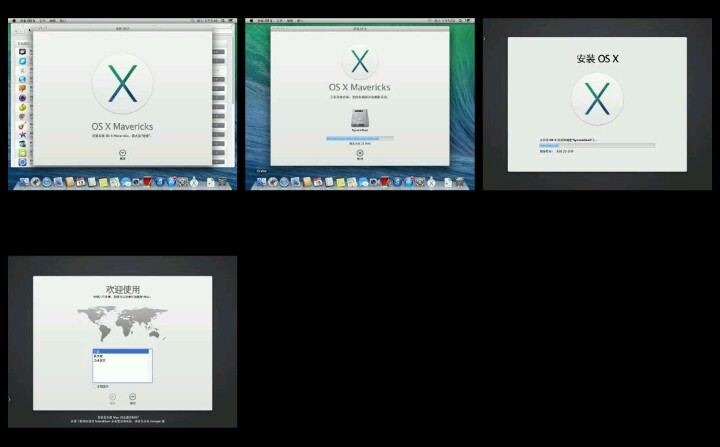Select the highlighted first country in the 欢迎使用 list
Image resolution: width=720 pixels, height=447 pixels.
(122, 351)
